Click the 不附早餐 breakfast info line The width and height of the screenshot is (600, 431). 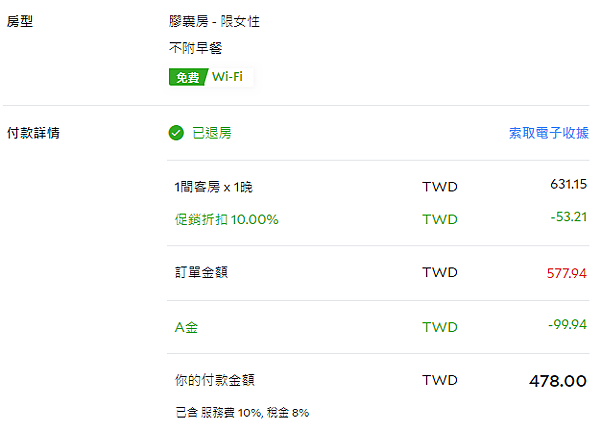196,48
